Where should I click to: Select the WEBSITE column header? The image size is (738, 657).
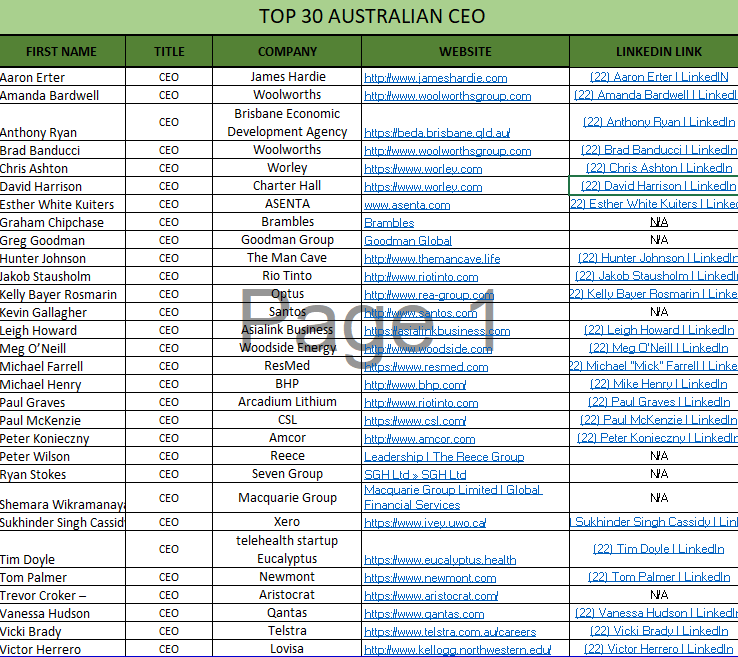point(465,51)
